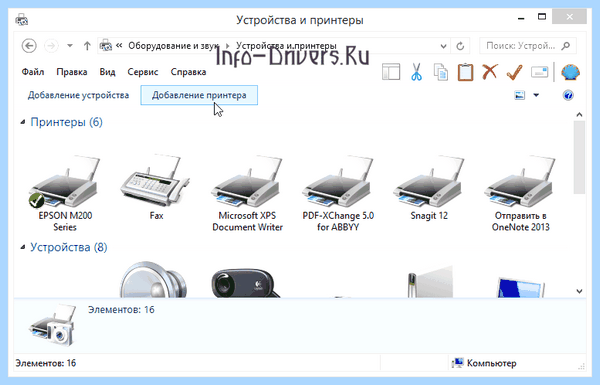Click the scrollbar up arrow
Viewport: 600px width, 385px height.
(x=579, y=114)
